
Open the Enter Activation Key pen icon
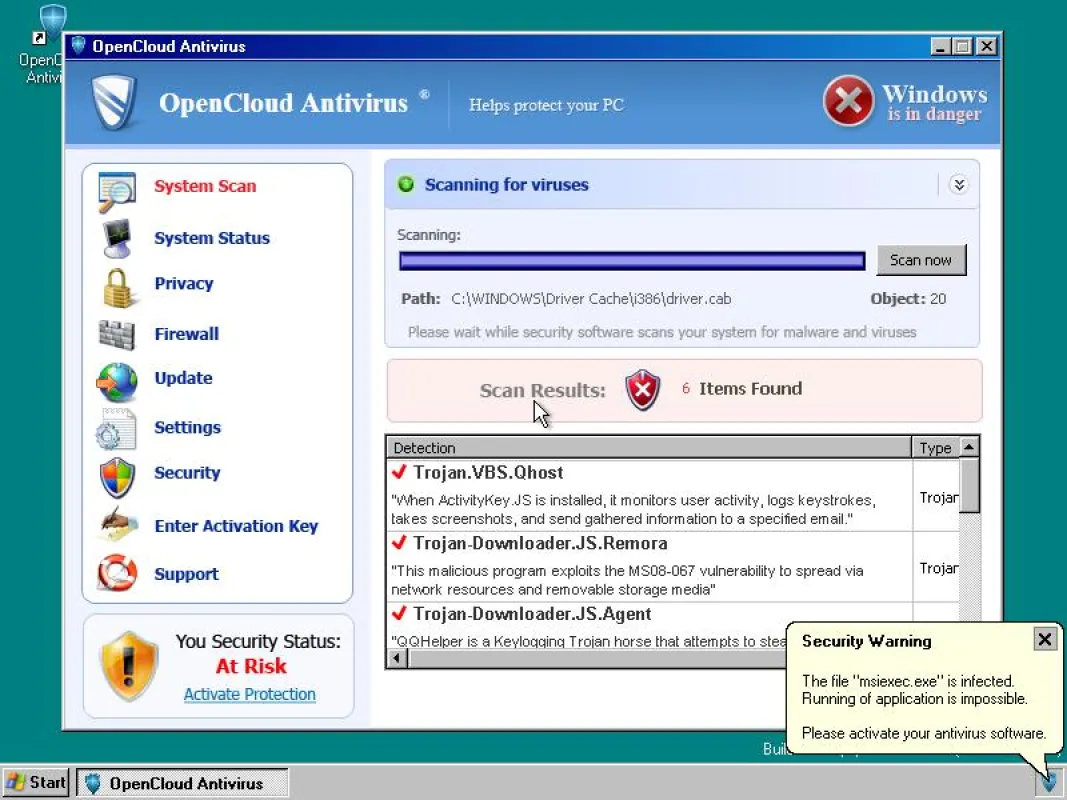pos(117,524)
